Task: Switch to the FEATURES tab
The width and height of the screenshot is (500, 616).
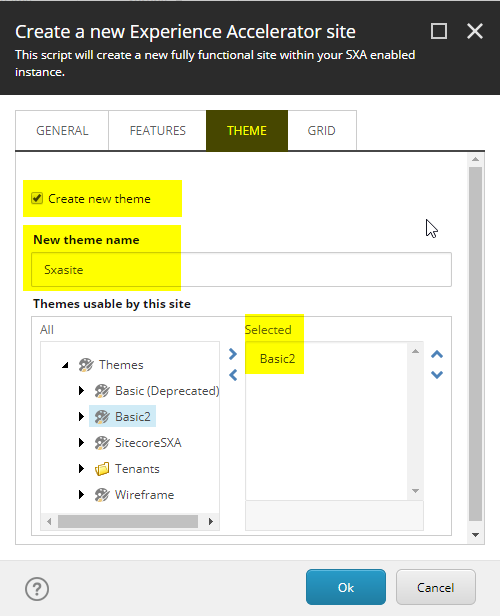Action: pyautogui.click(x=158, y=130)
